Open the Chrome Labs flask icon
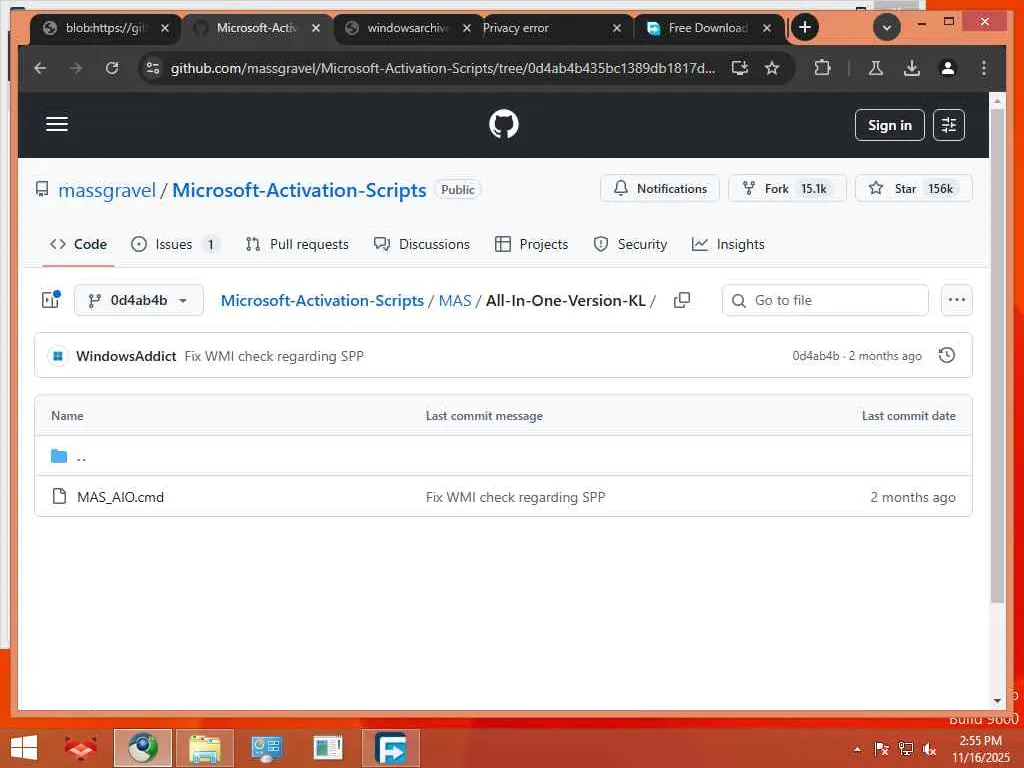The image size is (1024, 768). pyautogui.click(x=876, y=68)
